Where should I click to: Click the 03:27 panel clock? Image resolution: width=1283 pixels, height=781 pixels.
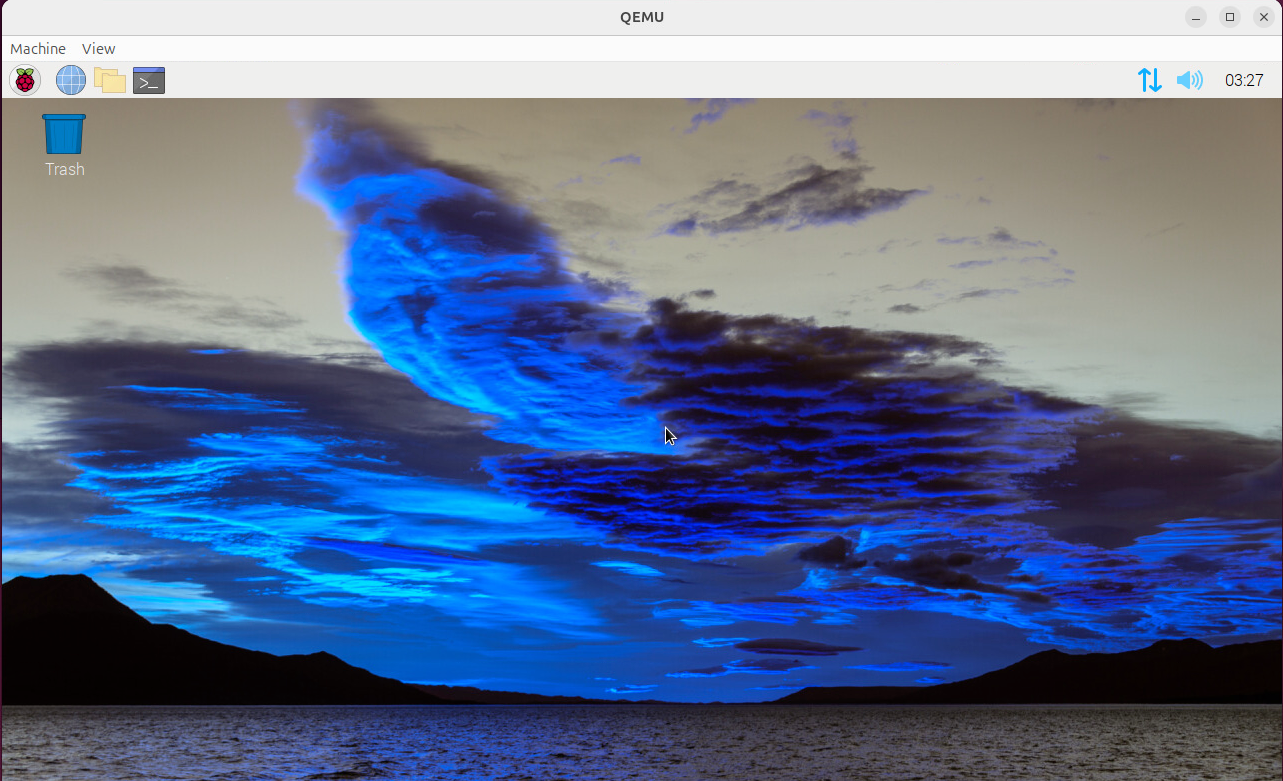tap(1244, 80)
